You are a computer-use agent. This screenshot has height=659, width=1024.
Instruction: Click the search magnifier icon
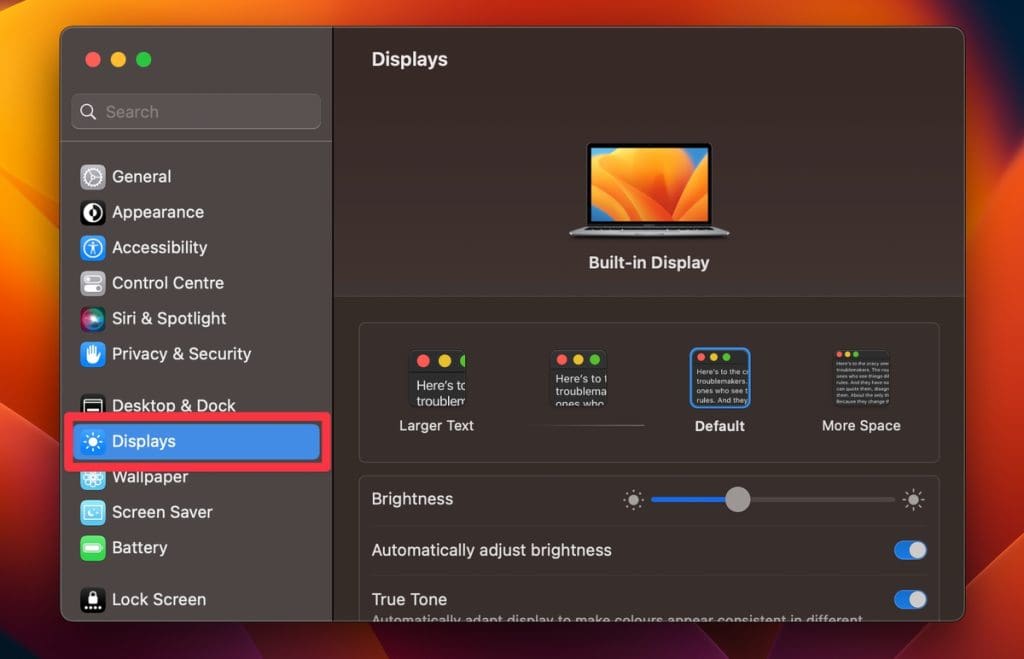click(88, 112)
